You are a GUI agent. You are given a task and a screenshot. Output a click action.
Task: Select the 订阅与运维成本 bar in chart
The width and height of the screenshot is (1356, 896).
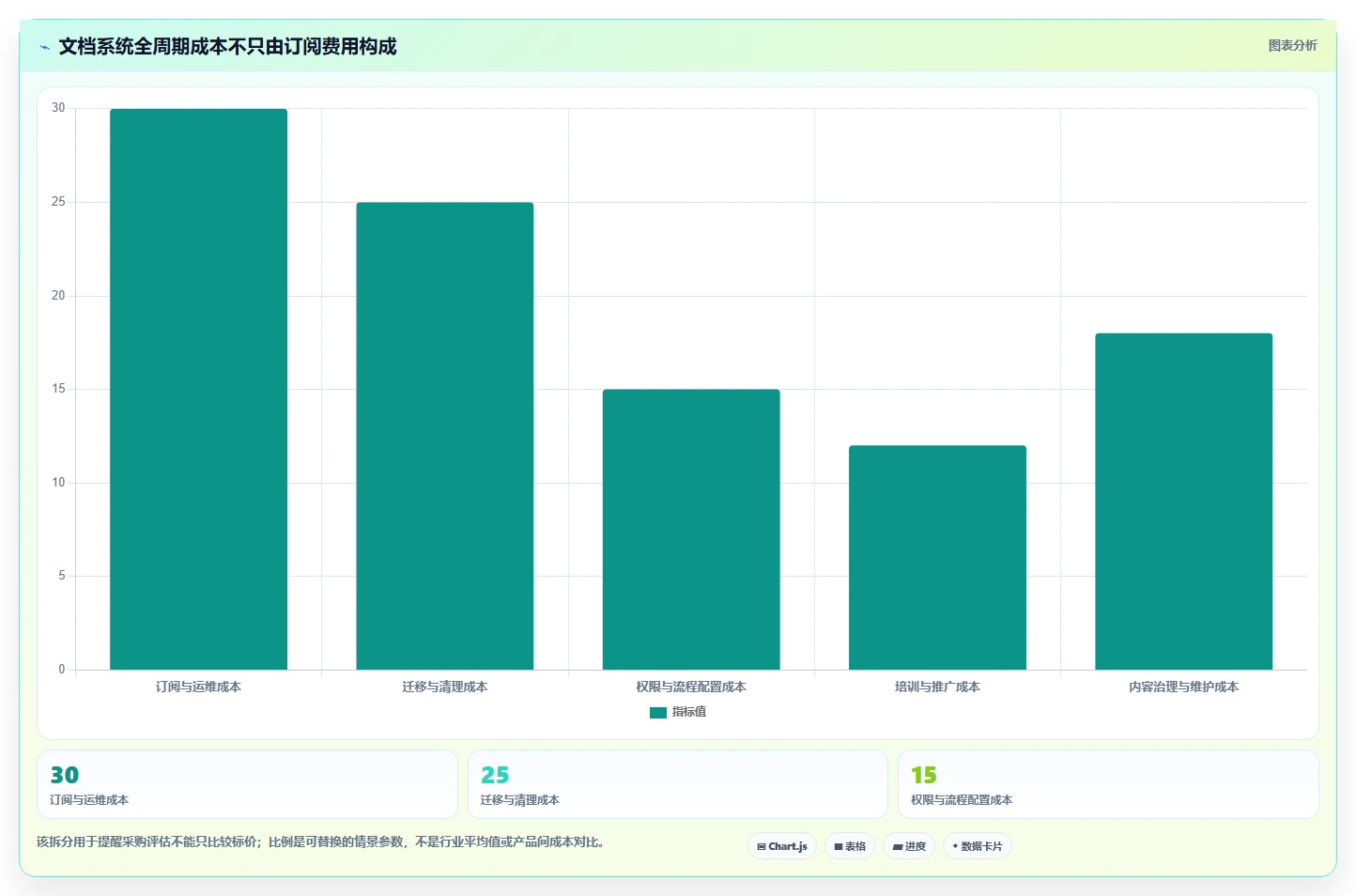[x=198, y=389]
